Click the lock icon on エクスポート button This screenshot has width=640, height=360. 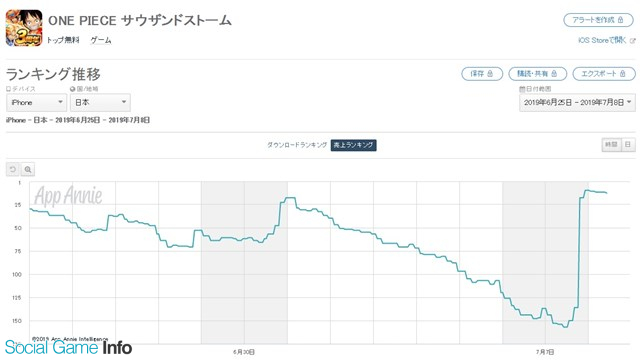click(x=622, y=73)
